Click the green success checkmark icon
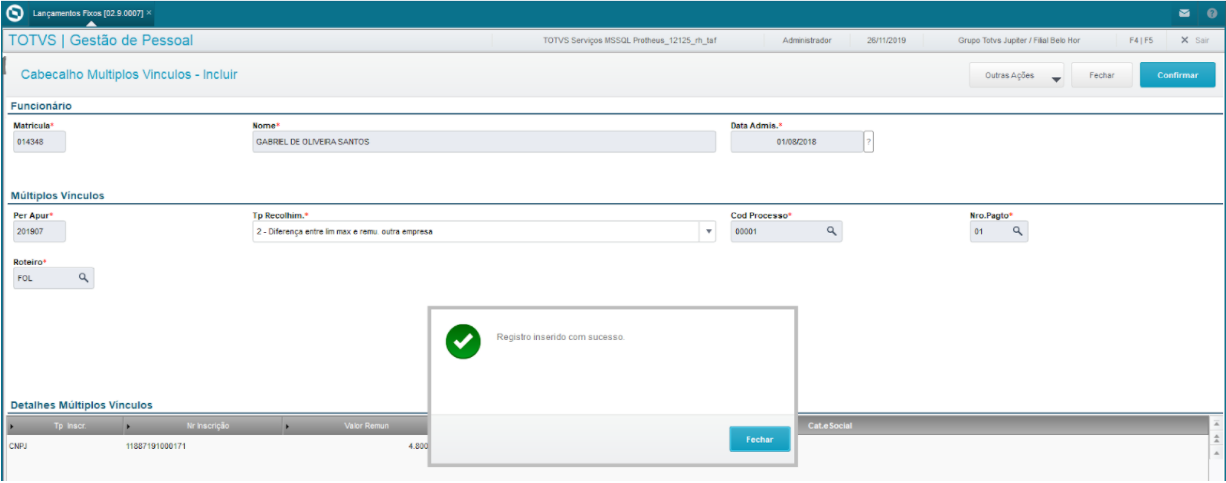Image resolution: width=1226 pixels, height=483 pixels. [462, 341]
